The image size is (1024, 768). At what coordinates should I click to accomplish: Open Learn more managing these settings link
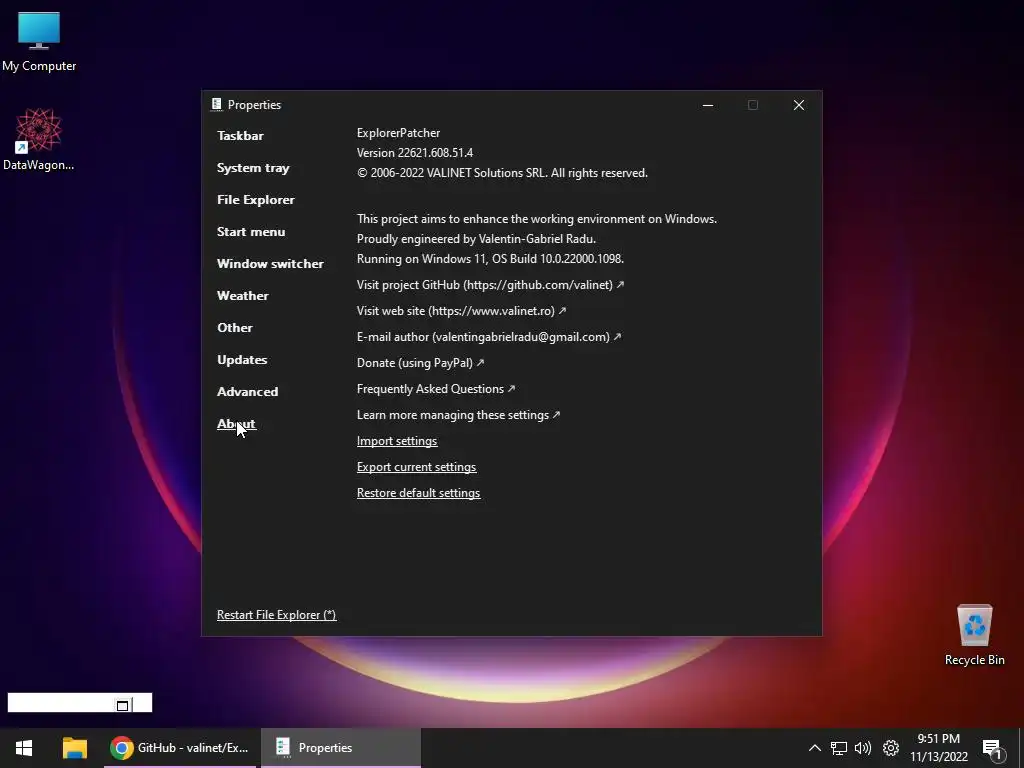(x=458, y=415)
